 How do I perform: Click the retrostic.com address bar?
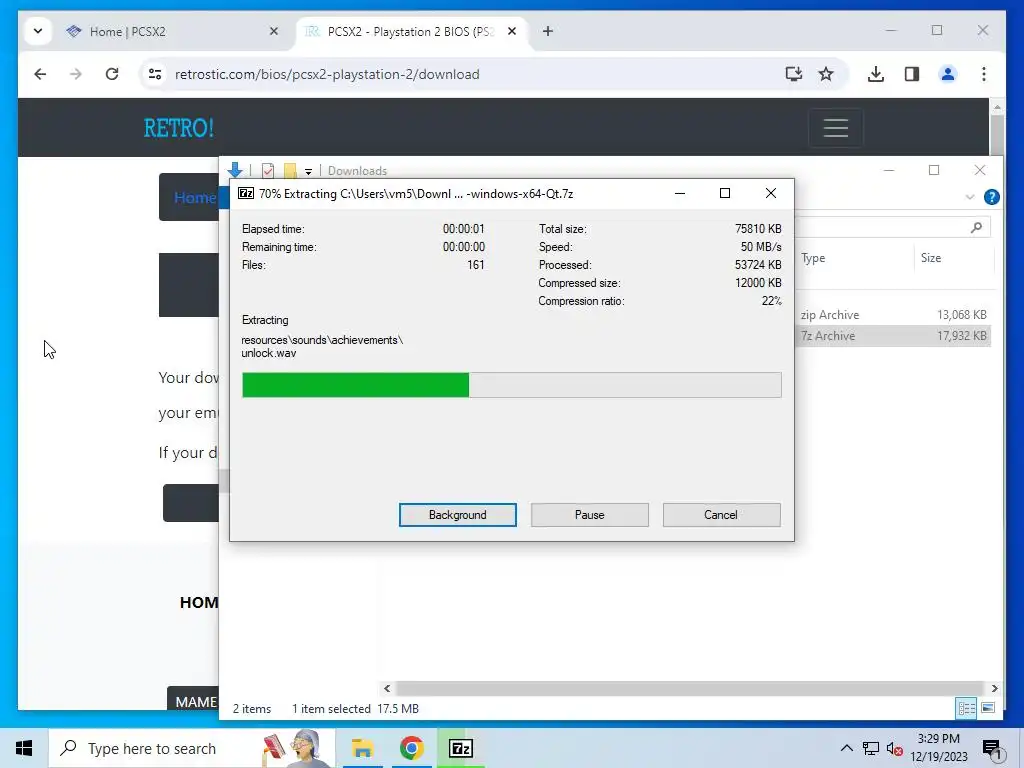pyautogui.click(x=457, y=74)
